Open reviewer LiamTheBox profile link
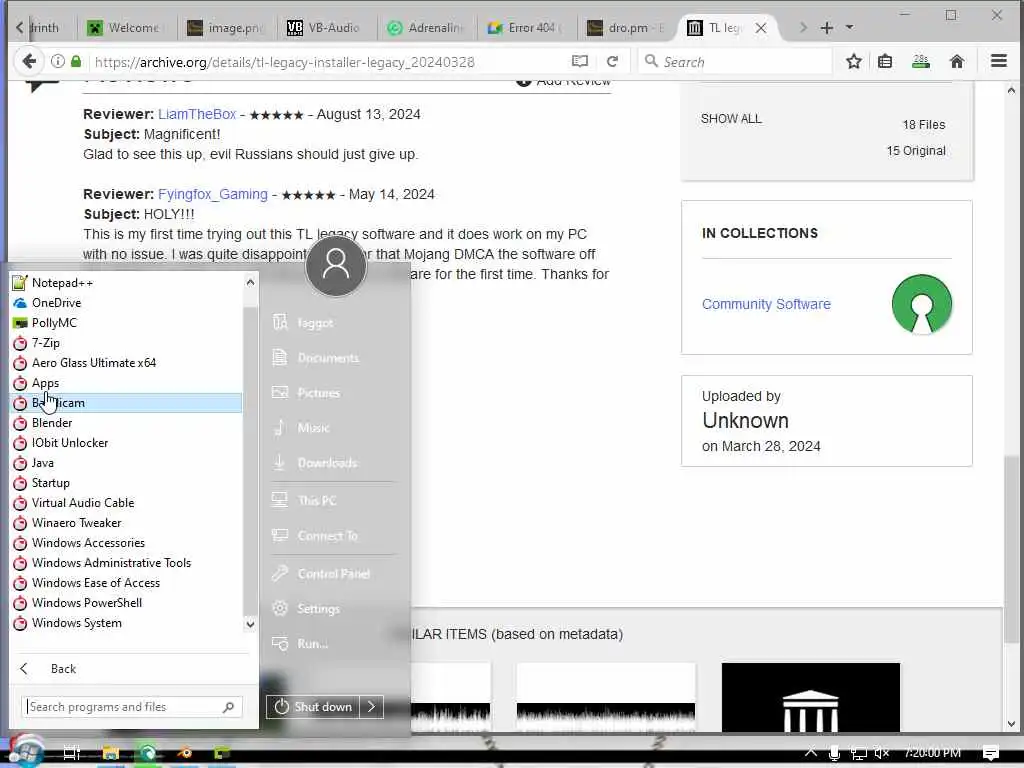 point(197,114)
